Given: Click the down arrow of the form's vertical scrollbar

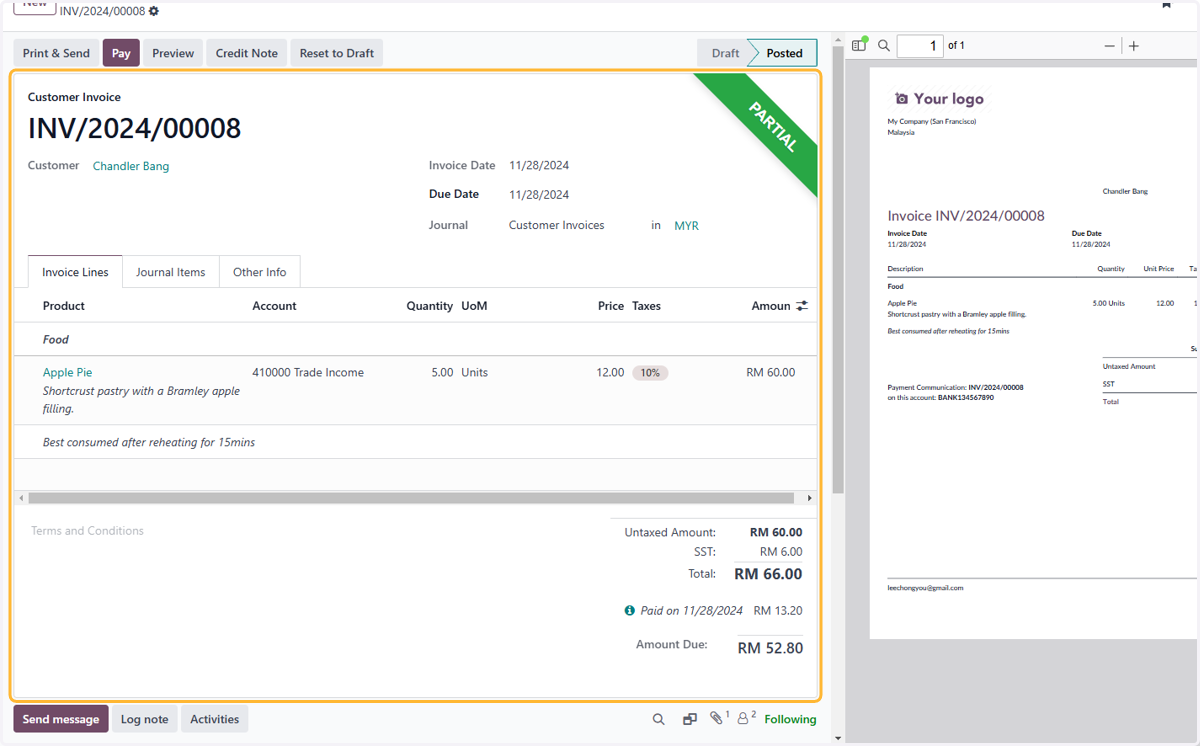Looking at the screenshot, I should (838, 738).
